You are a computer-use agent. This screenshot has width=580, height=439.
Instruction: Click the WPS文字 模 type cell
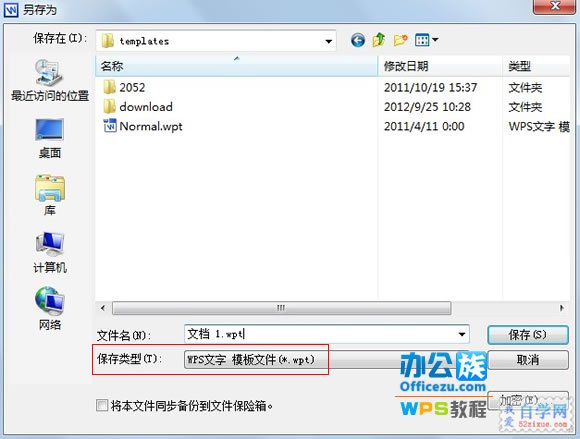pos(539,126)
